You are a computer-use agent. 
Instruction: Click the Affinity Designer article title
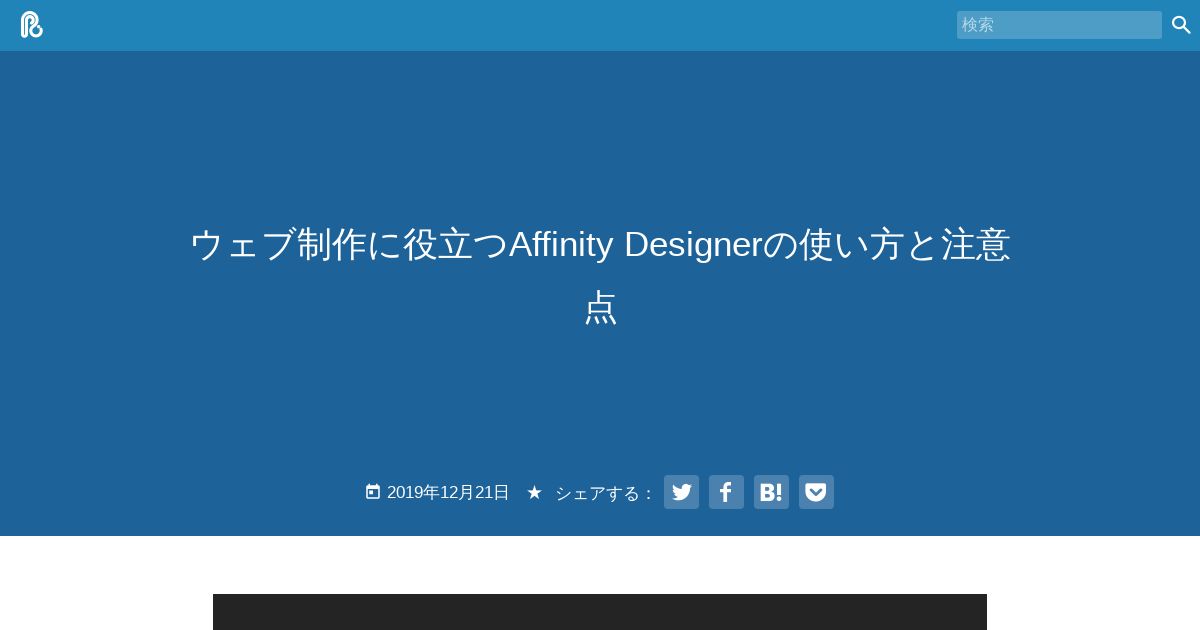[x=600, y=275]
